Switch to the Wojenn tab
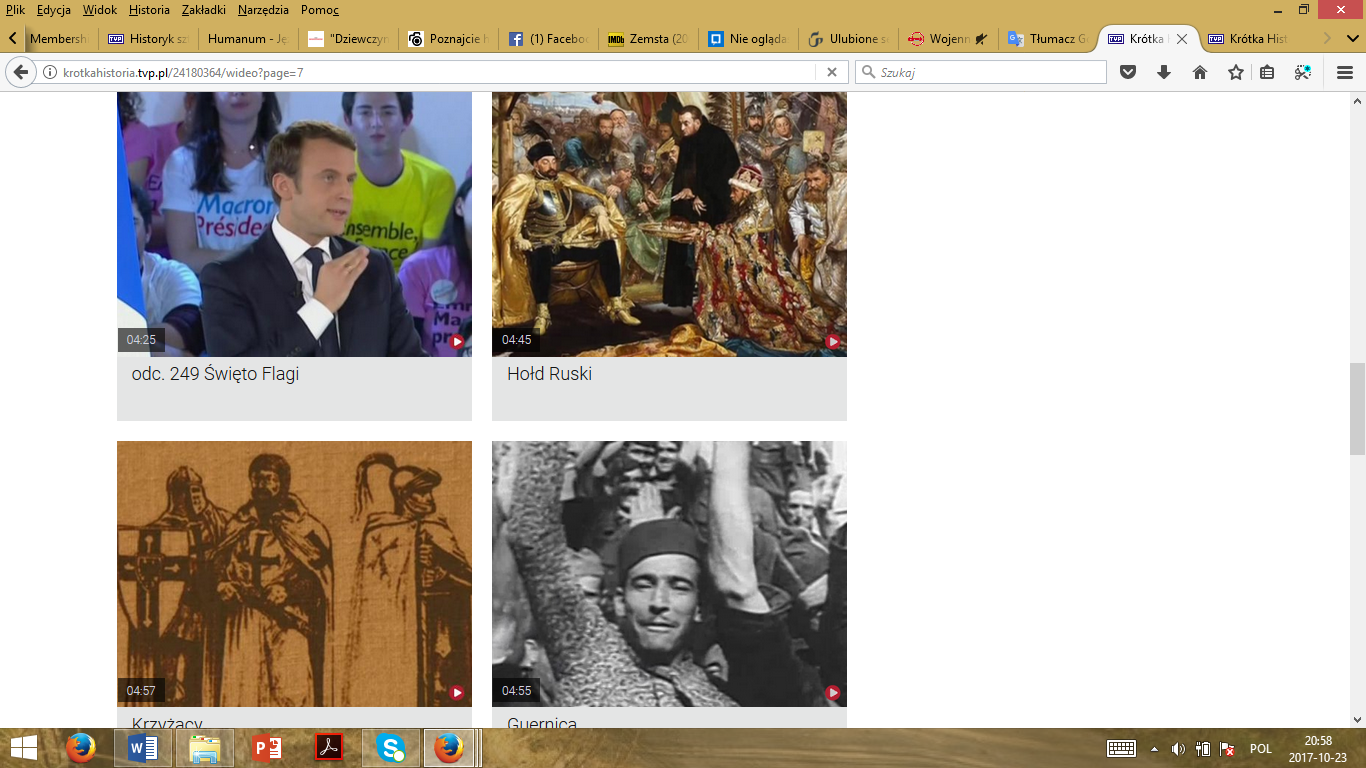Screen dimensions: 1366x768 [947, 39]
